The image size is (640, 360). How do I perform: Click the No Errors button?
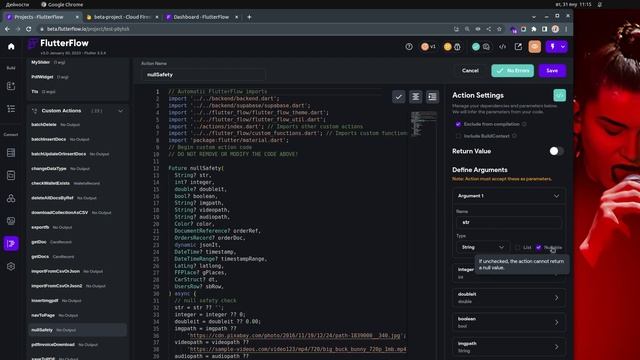[512, 71]
